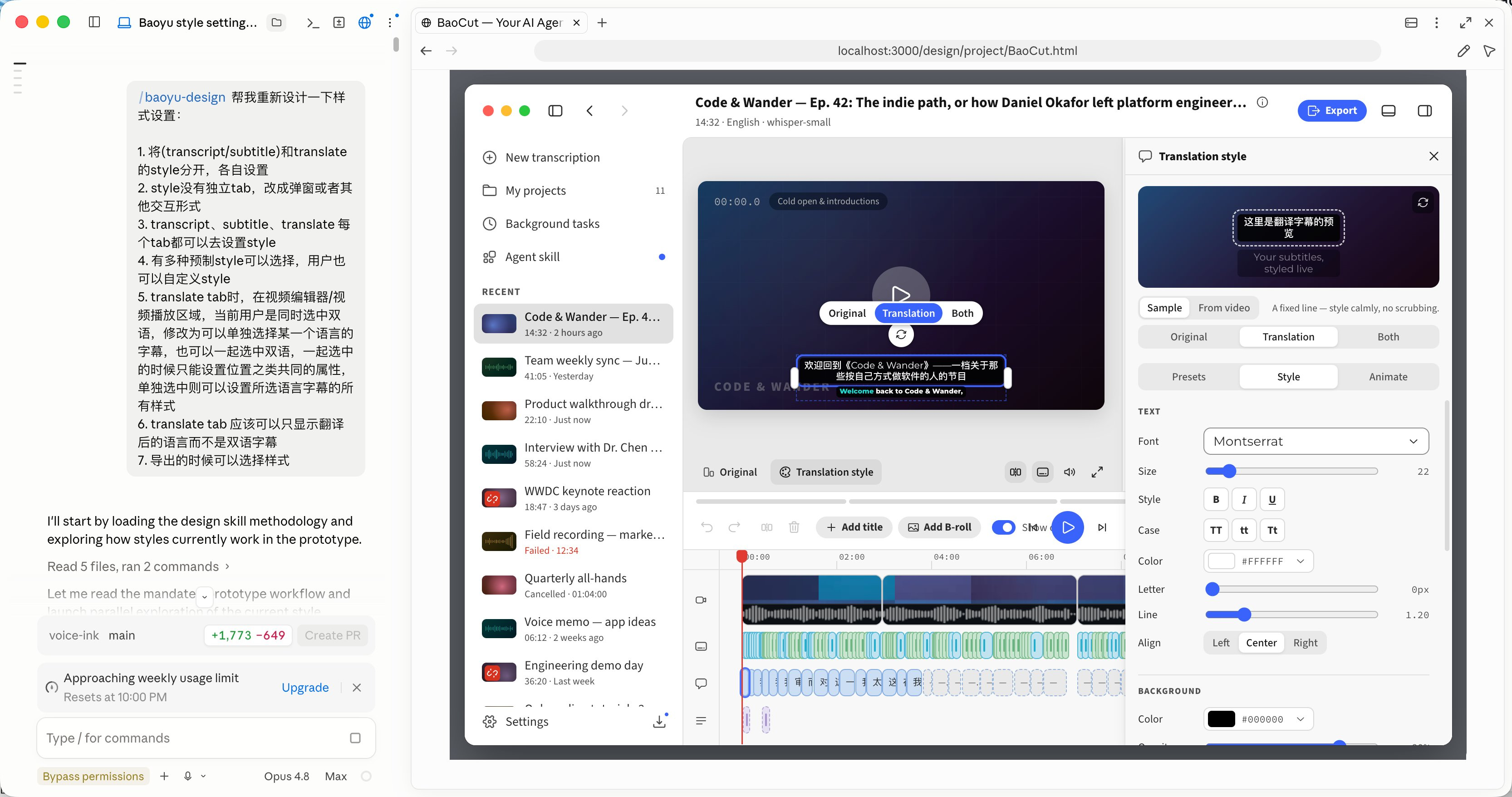The width and height of the screenshot is (1512, 797).
Task: Click the undo arrow in timeline toolbar
Action: [707, 527]
